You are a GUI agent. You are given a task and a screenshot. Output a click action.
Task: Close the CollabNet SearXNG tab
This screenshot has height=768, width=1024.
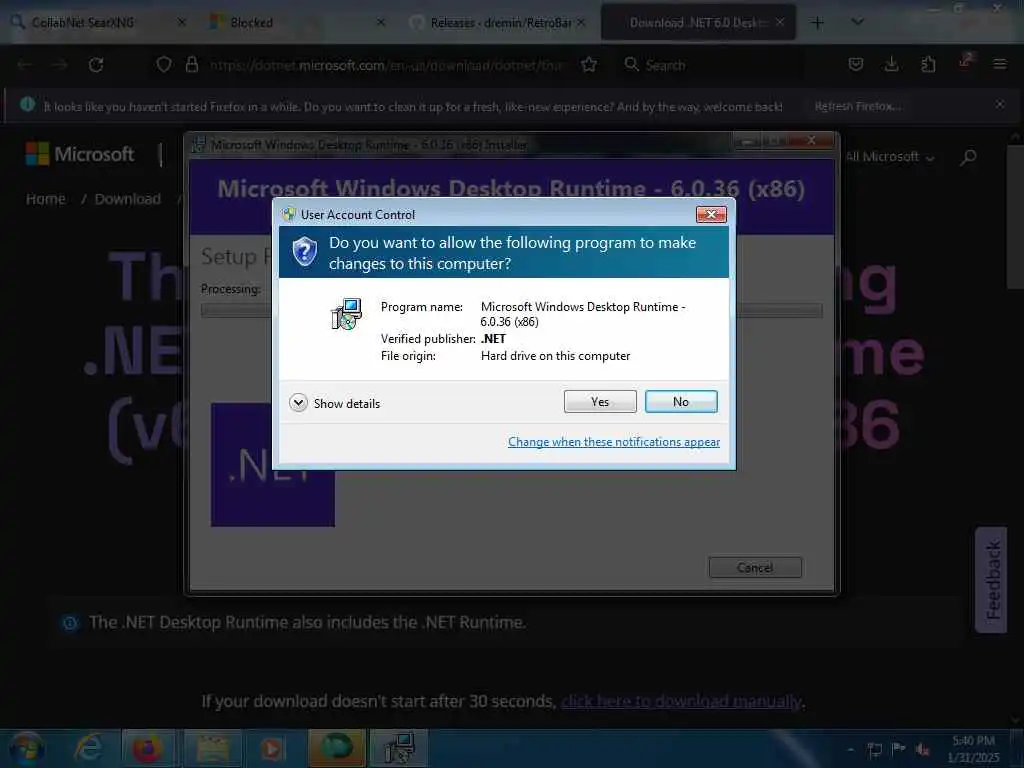pyautogui.click(x=182, y=23)
